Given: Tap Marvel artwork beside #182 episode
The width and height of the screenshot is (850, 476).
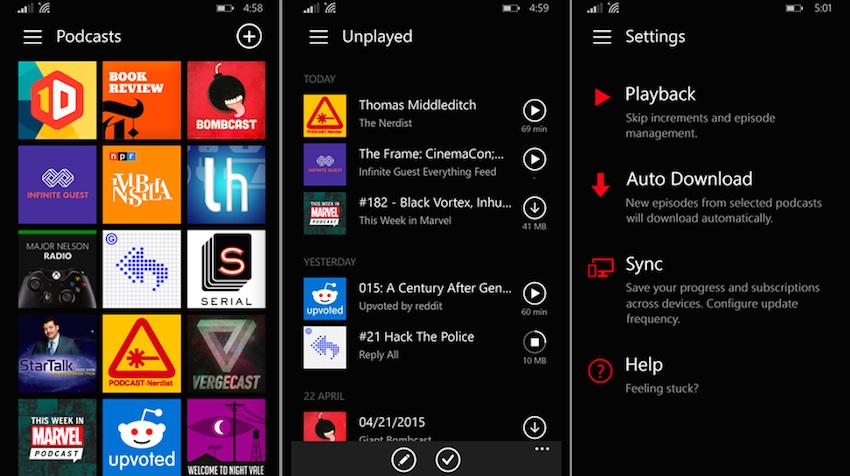Looking at the screenshot, I should click(325, 213).
